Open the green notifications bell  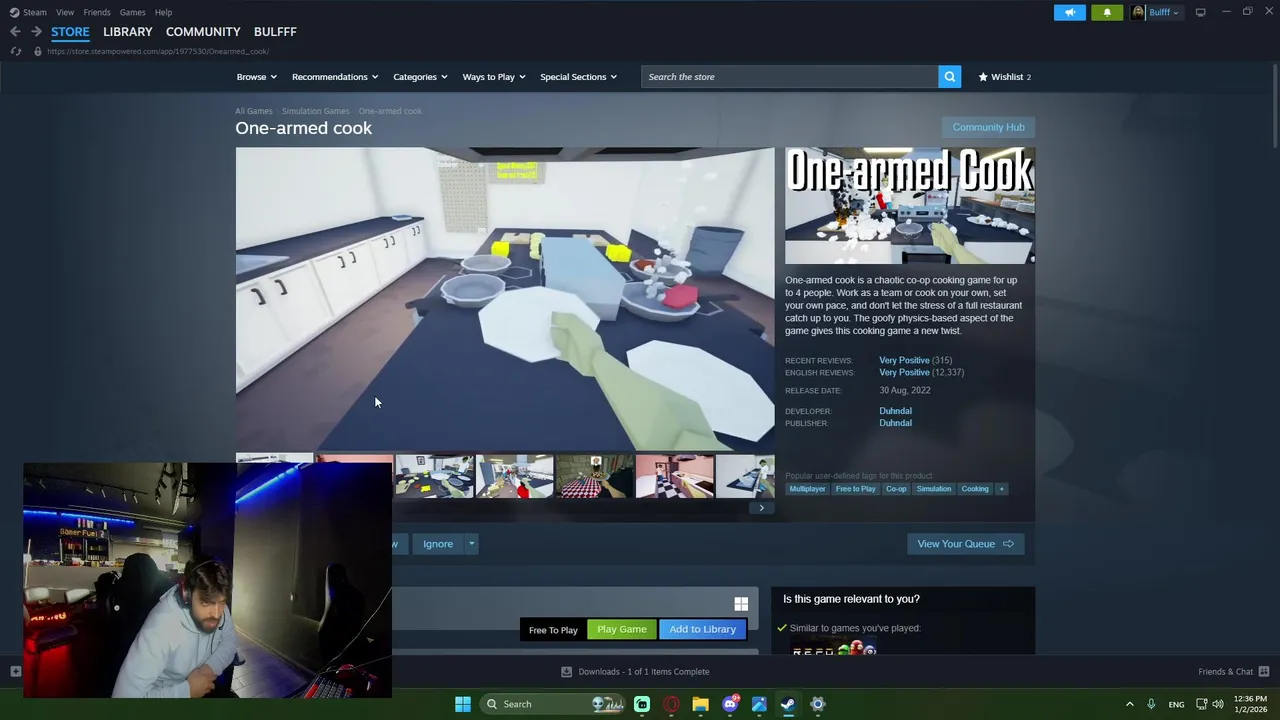point(1107,12)
